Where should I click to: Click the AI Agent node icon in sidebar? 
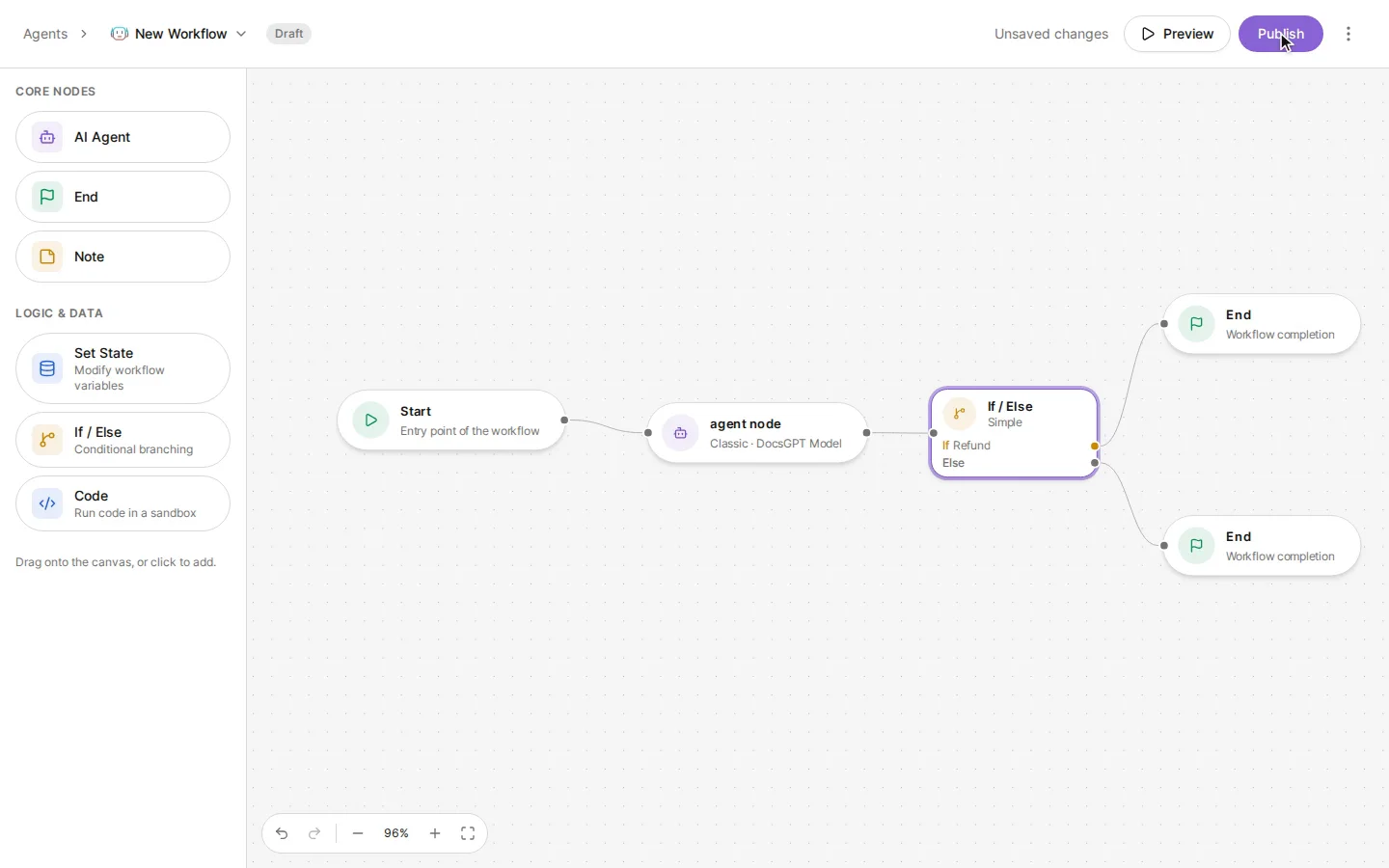(x=47, y=137)
